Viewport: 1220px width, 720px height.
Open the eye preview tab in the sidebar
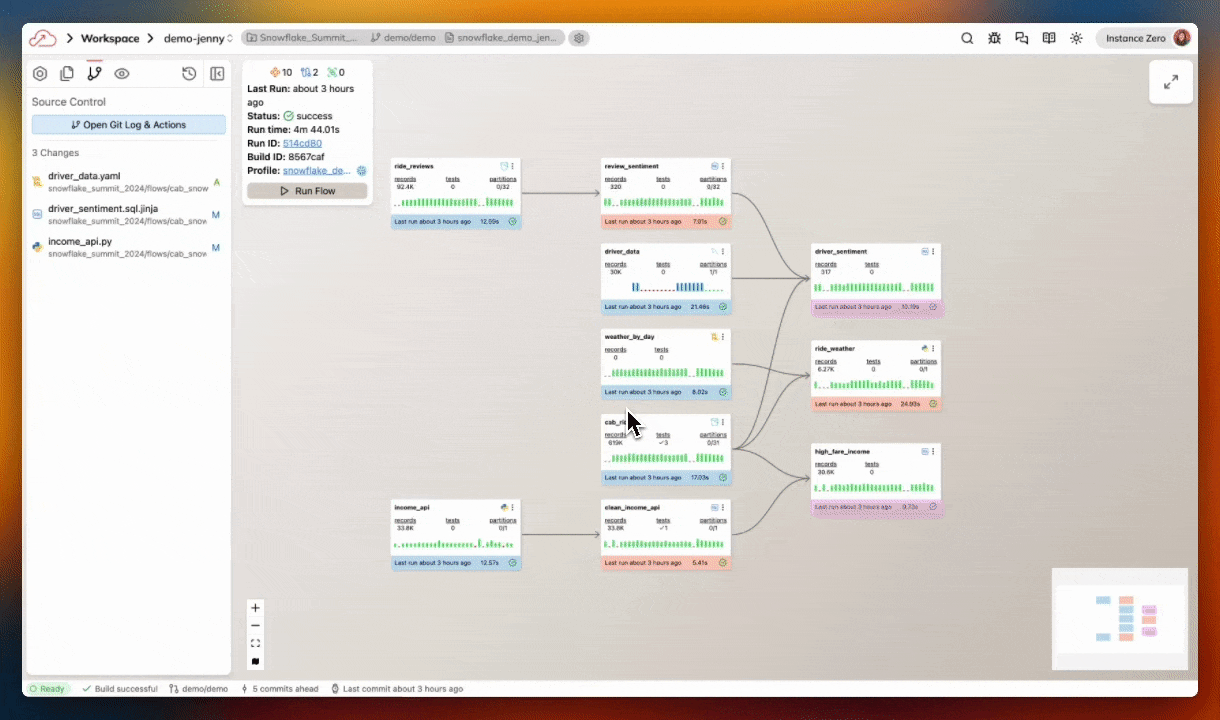(122, 73)
